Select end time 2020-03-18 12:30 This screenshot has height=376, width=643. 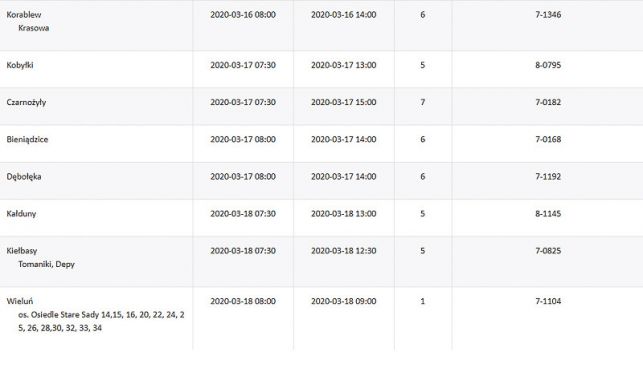click(x=344, y=251)
